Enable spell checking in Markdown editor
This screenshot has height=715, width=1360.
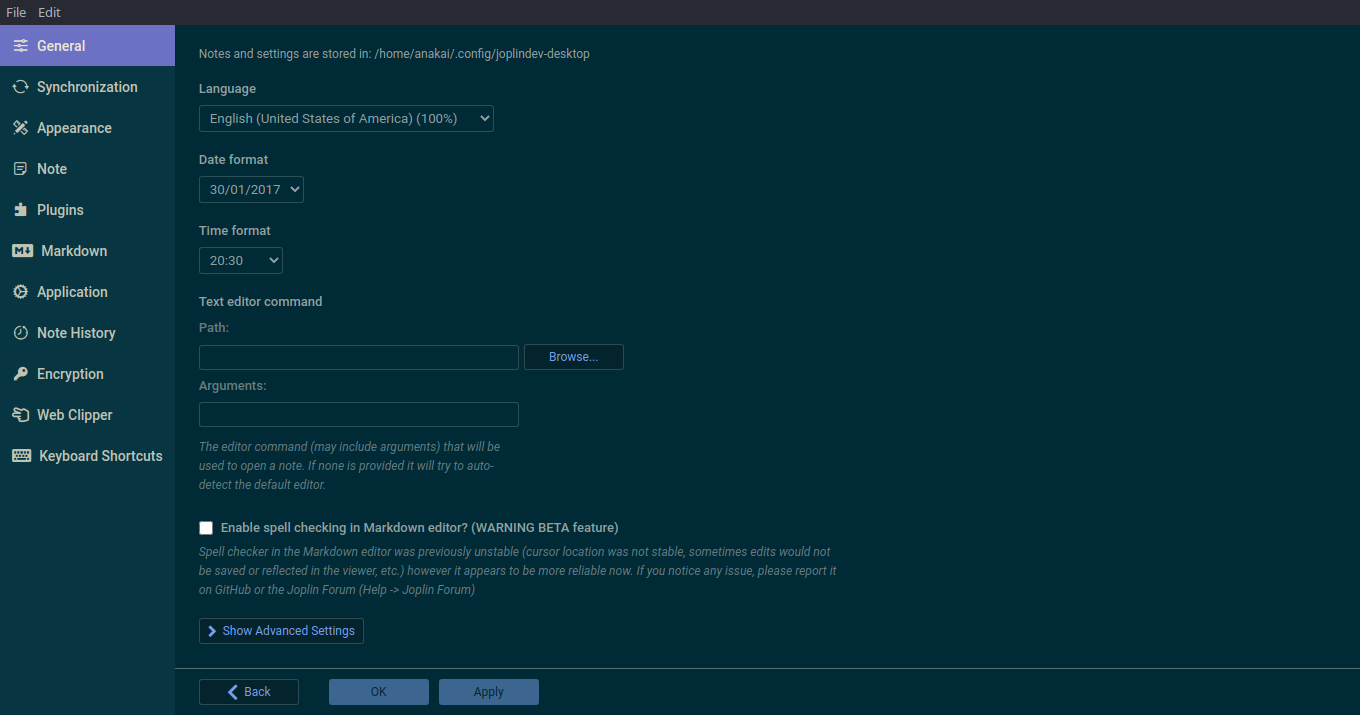(206, 527)
